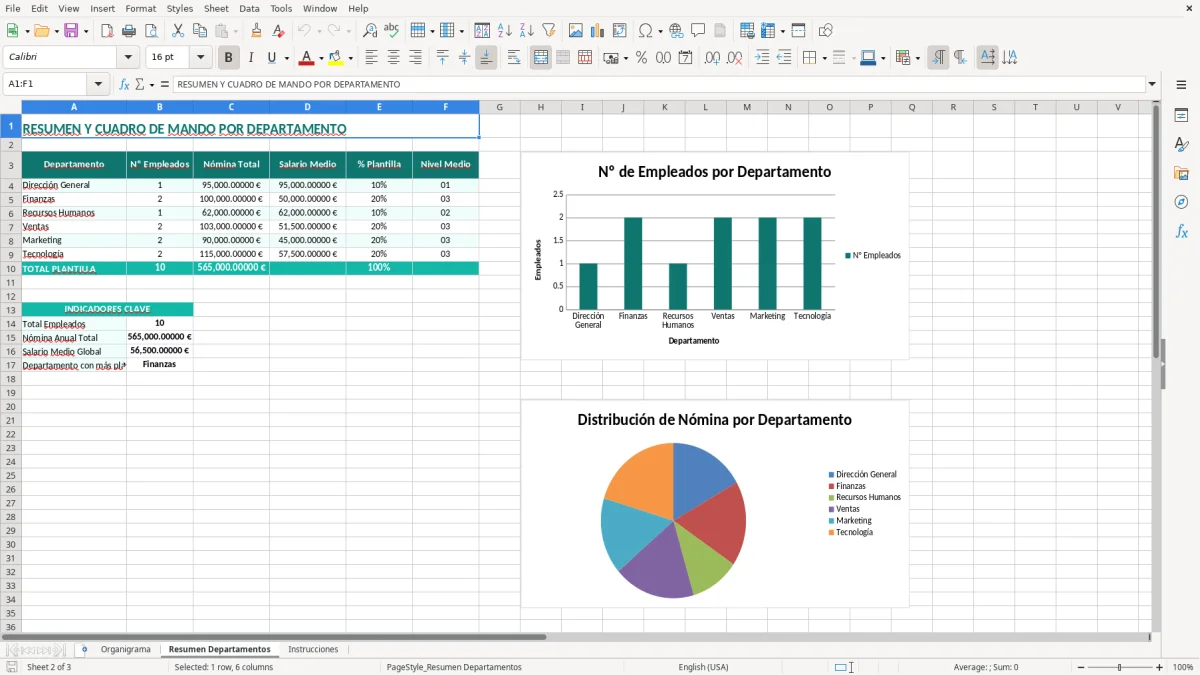Screen dimensions: 1200x675
Task: Toggle the AutoFilter funnel icon
Action: [x=548, y=31]
